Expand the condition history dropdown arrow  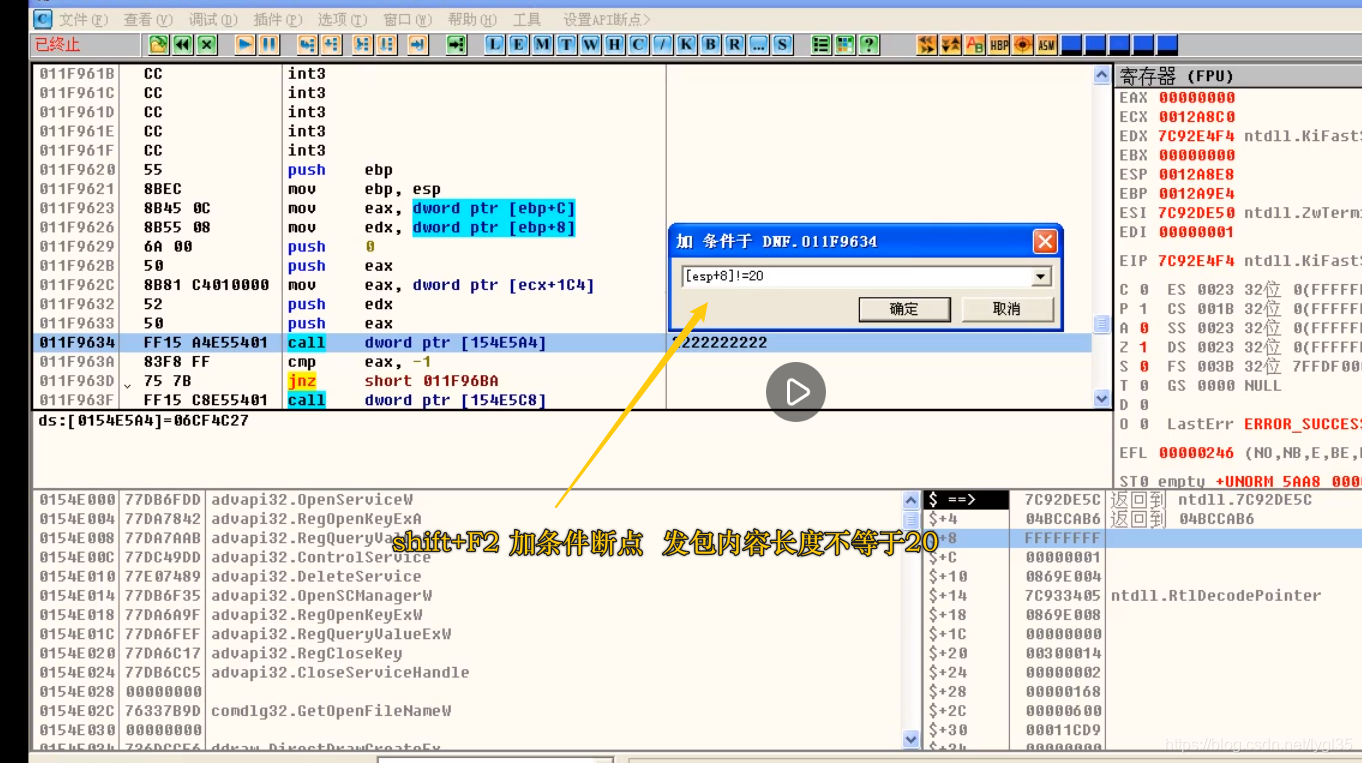(1041, 276)
